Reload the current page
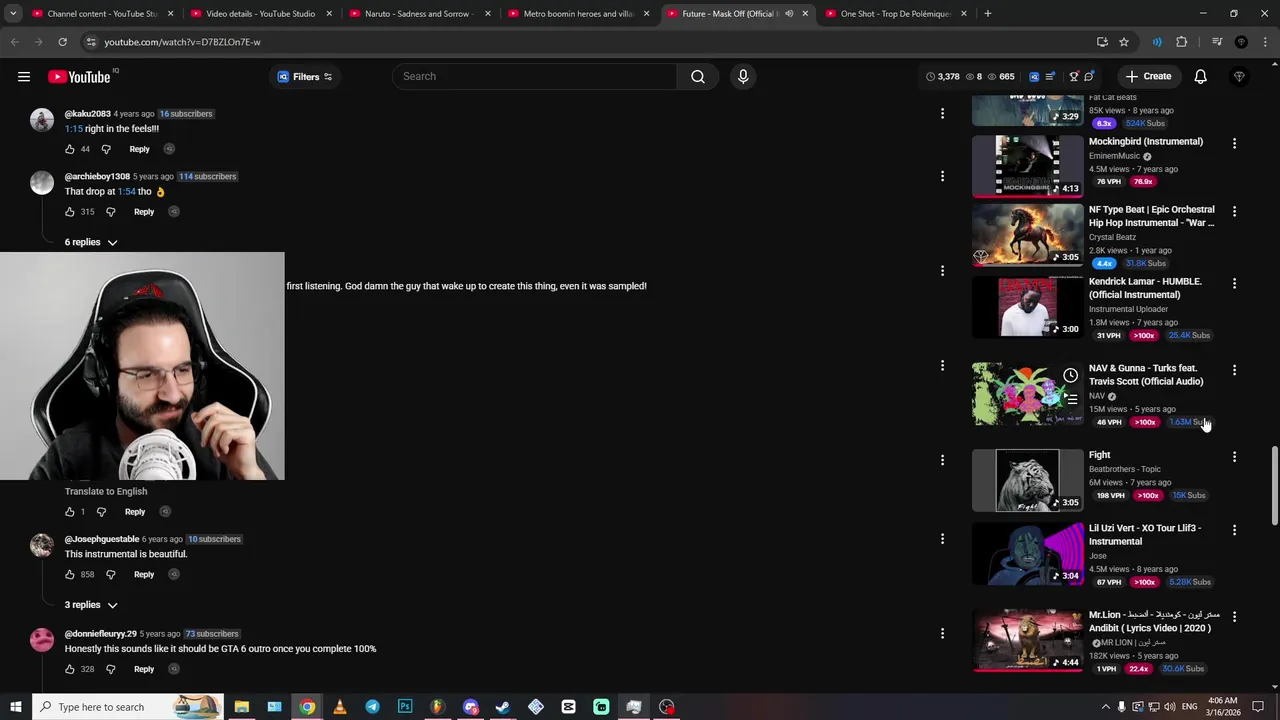 tap(62, 42)
